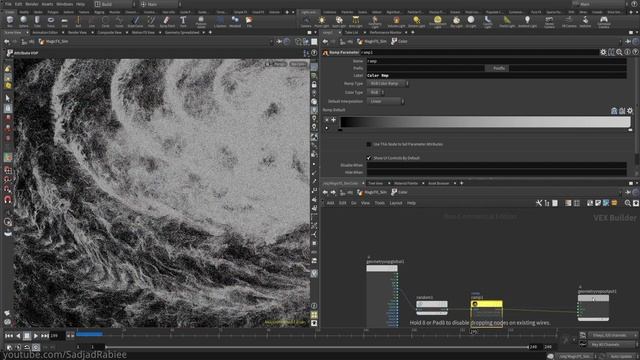Open the Main radial menu dropdown
The image size is (640, 360).
pyautogui.click(x=160, y=4)
